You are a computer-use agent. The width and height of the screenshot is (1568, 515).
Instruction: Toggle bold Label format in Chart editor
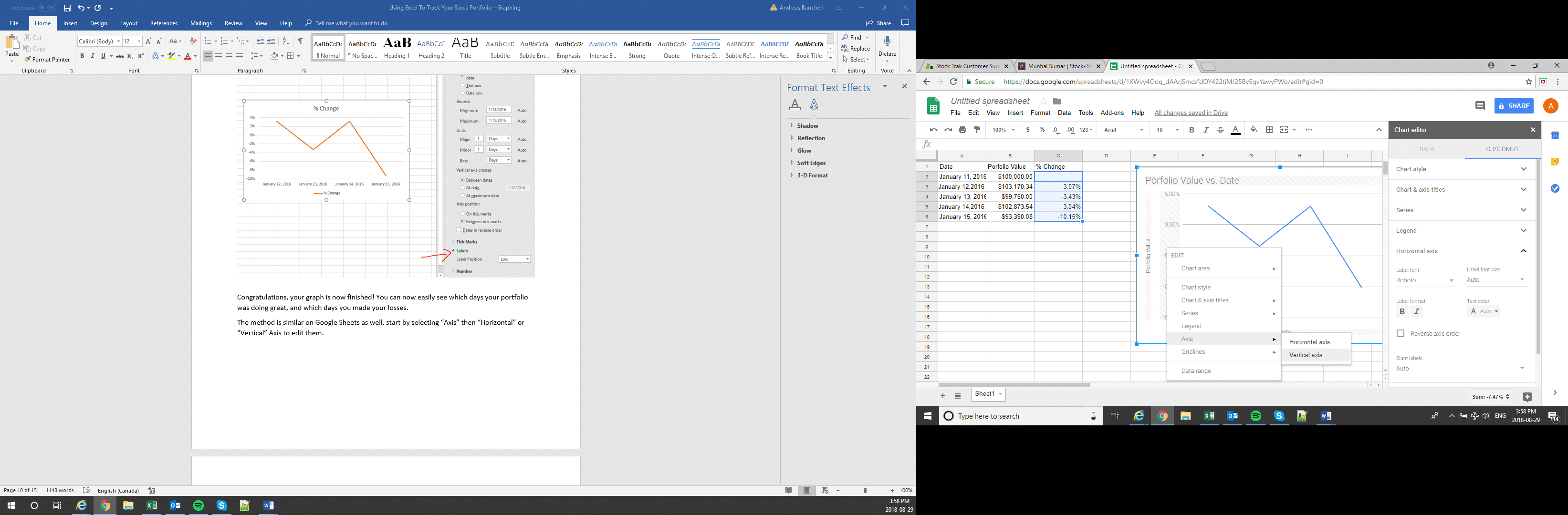[1402, 312]
